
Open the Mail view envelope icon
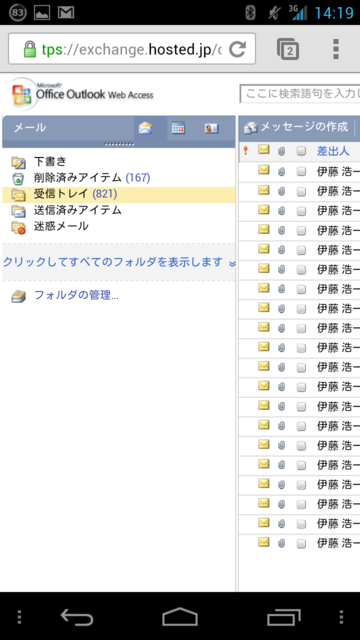pyautogui.click(x=145, y=128)
